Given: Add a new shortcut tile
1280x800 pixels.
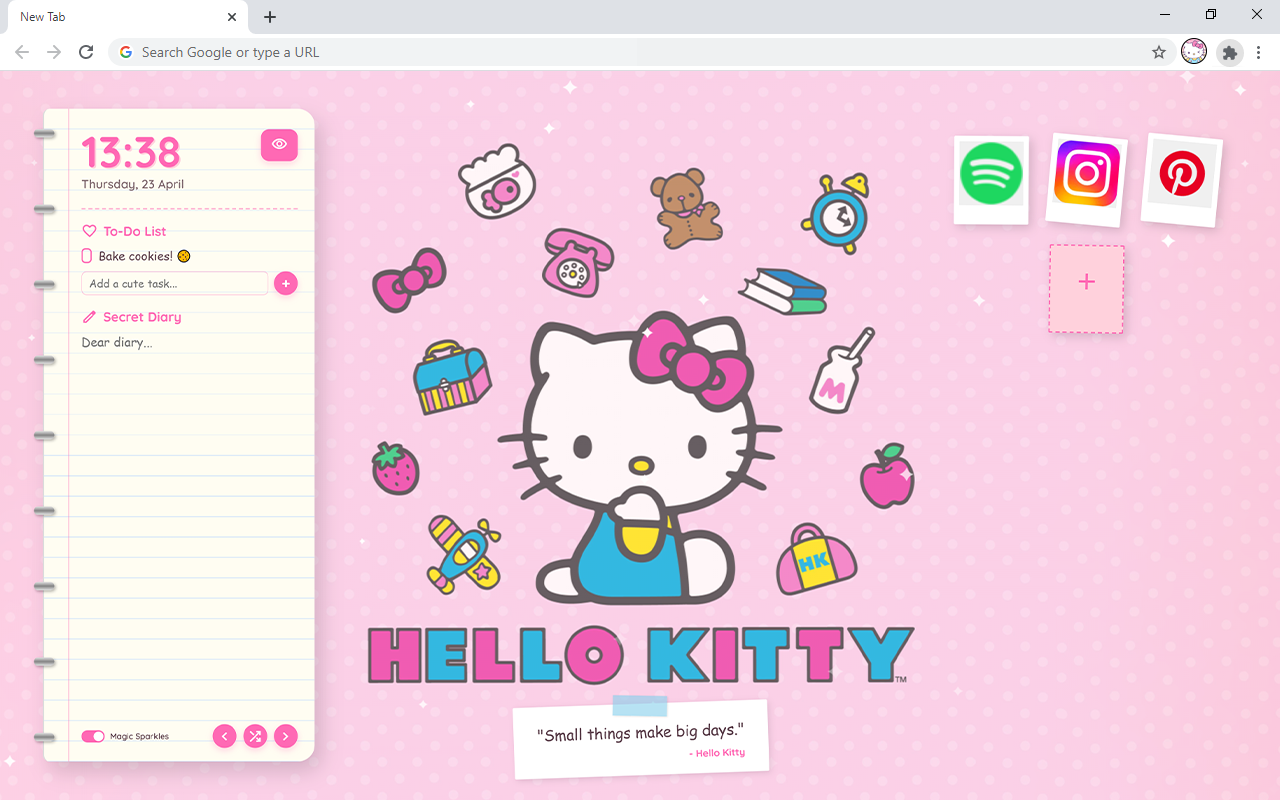Looking at the screenshot, I should (x=1086, y=289).
